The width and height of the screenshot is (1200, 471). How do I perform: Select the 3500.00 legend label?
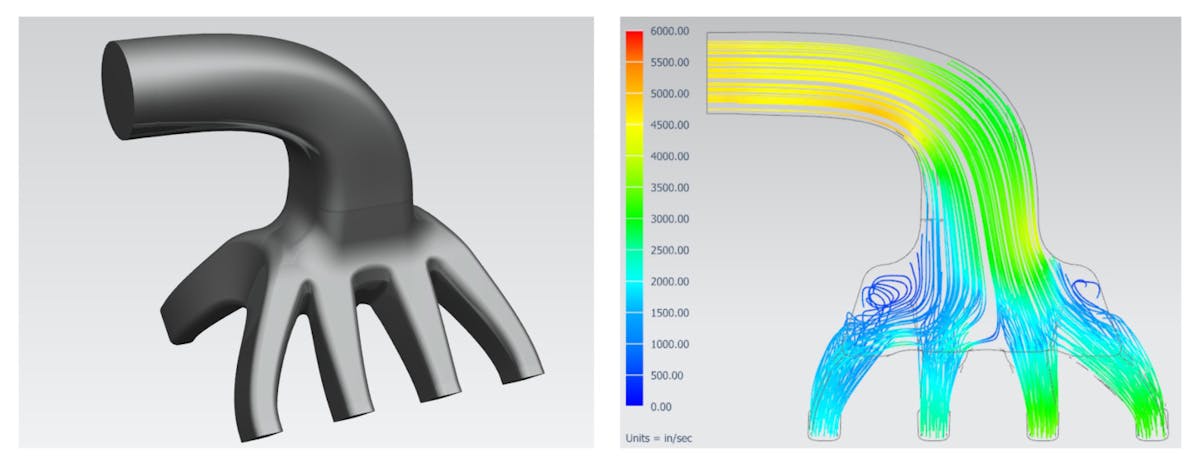pos(670,188)
